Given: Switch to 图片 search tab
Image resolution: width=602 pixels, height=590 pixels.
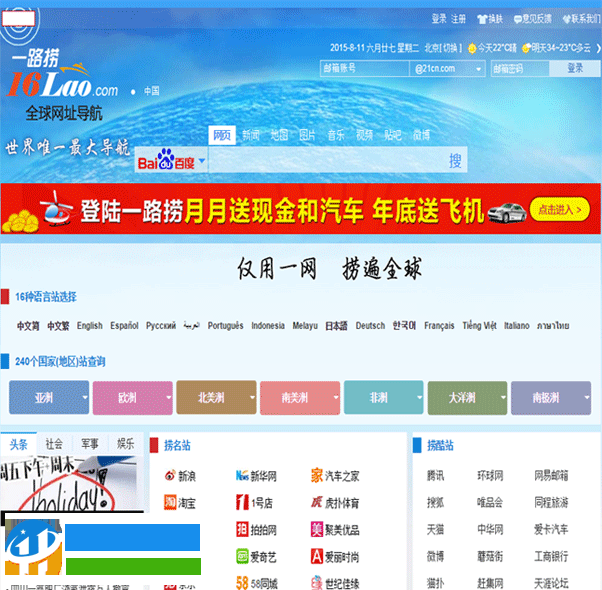Looking at the screenshot, I should pos(307,135).
